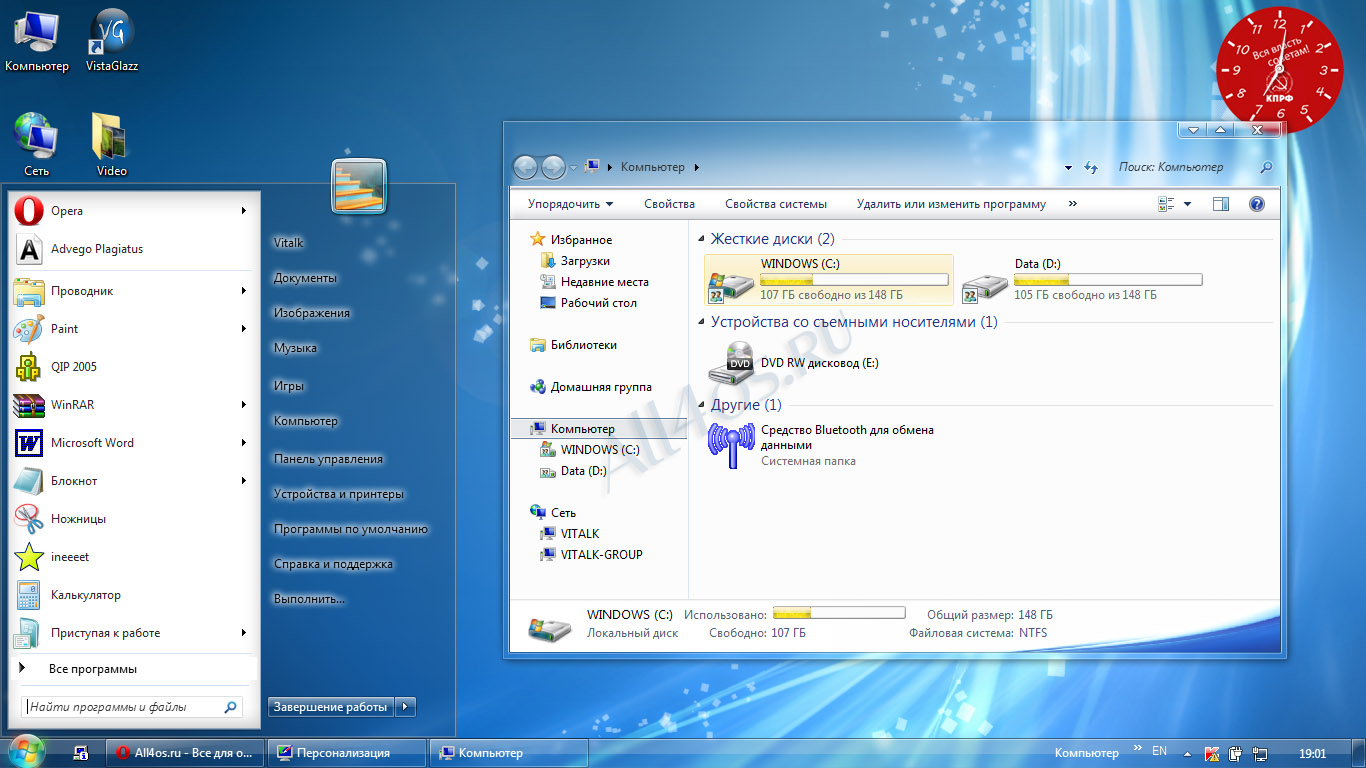This screenshot has height=768, width=1366.
Task: Select the Video folder on desktop
Action: pyautogui.click(x=111, y=145)
